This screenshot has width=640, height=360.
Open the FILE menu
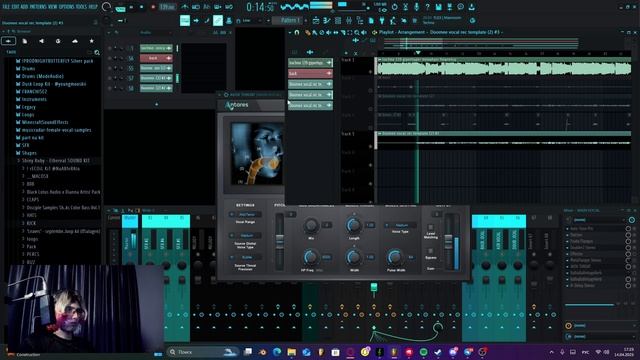tap(6, 7)
